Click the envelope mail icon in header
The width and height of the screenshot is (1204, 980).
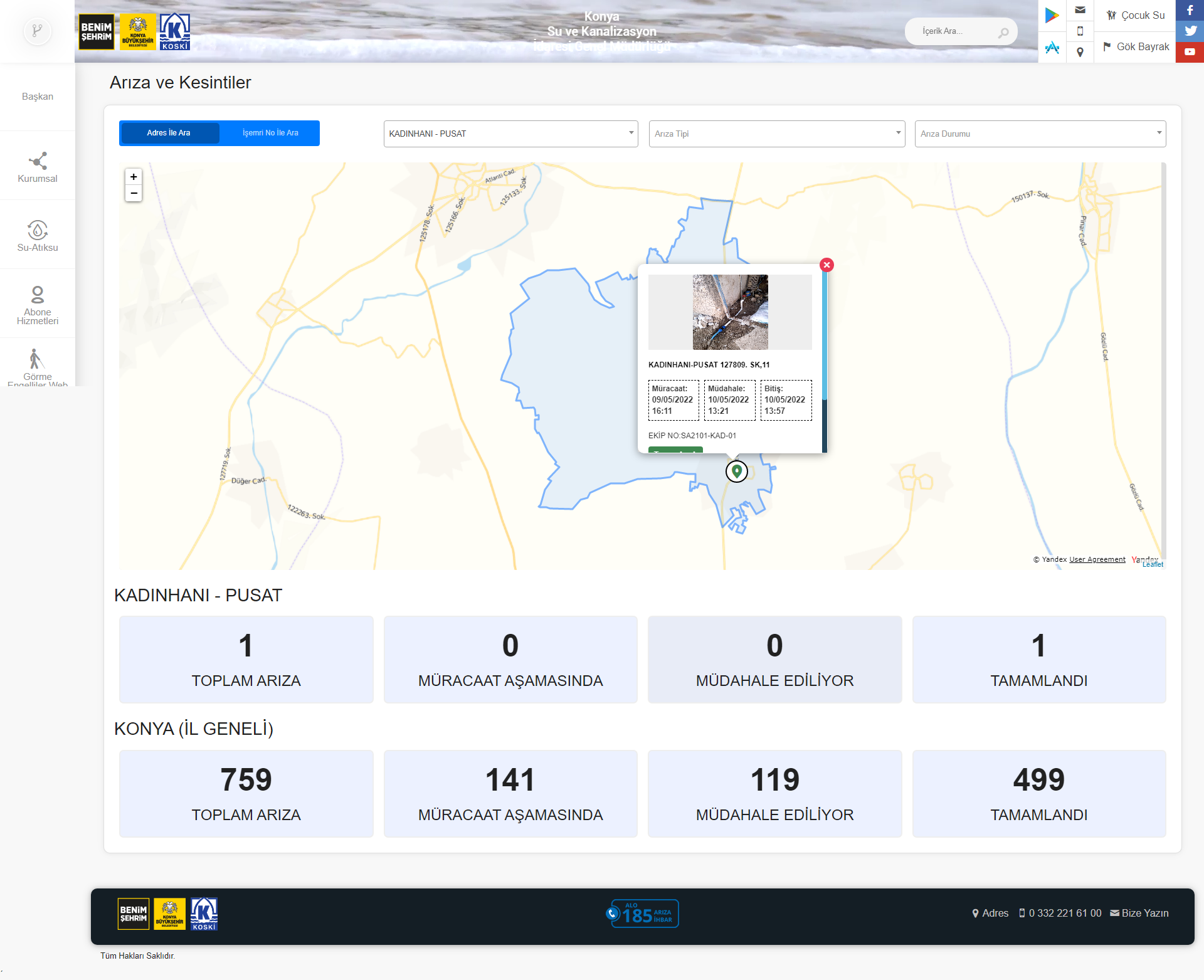click(x=1080, y=10)
